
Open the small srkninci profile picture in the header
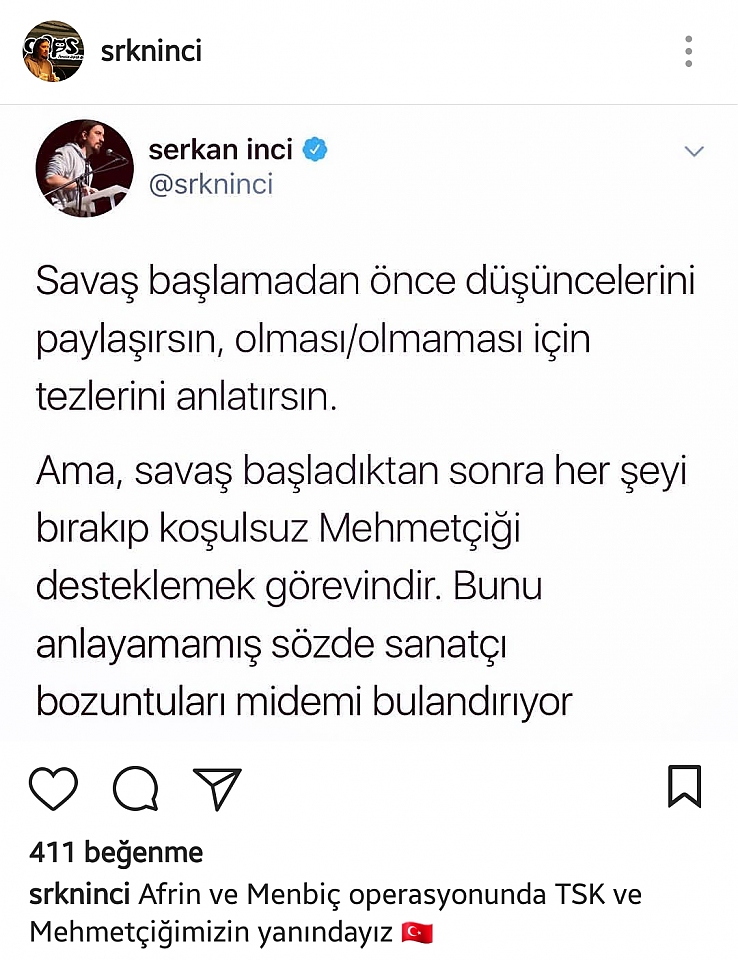53,51
